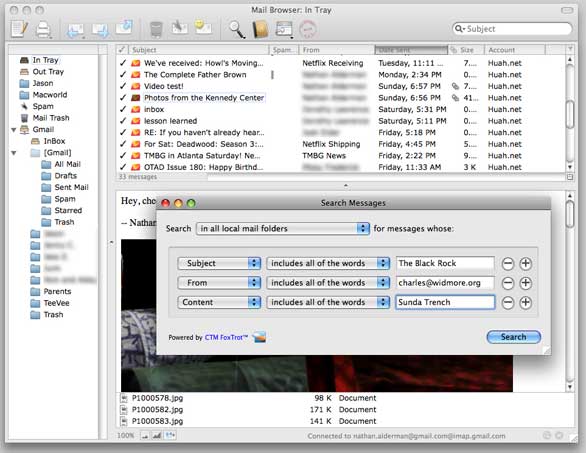This screenshot has width=586, height=453.
Task: Remove the Subject search criterion with minus button
Action: pos(508,264)
